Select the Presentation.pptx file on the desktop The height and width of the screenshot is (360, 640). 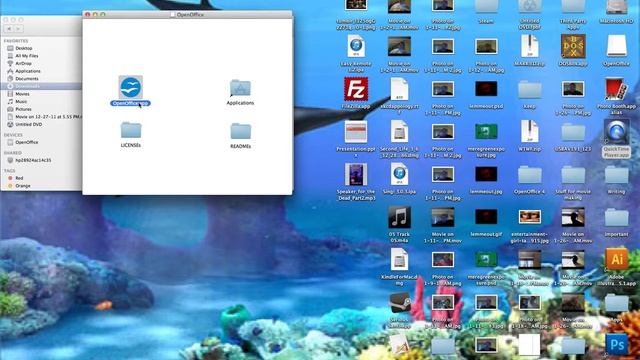point(356,132)
